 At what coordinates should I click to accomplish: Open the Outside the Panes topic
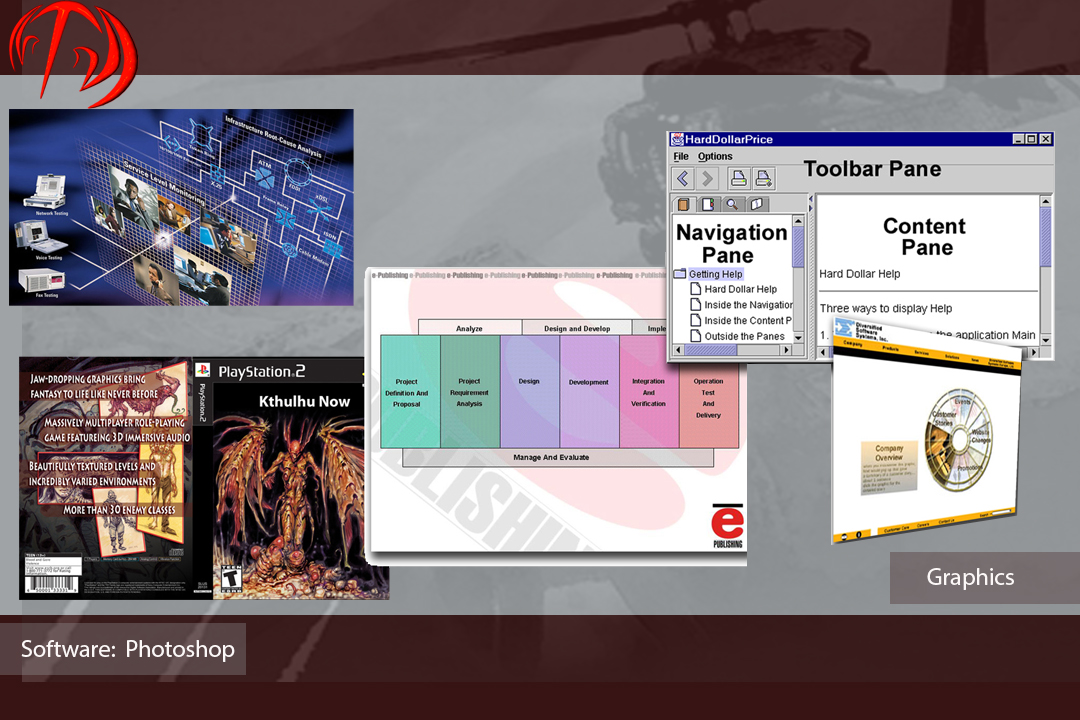tap(745, 337)
